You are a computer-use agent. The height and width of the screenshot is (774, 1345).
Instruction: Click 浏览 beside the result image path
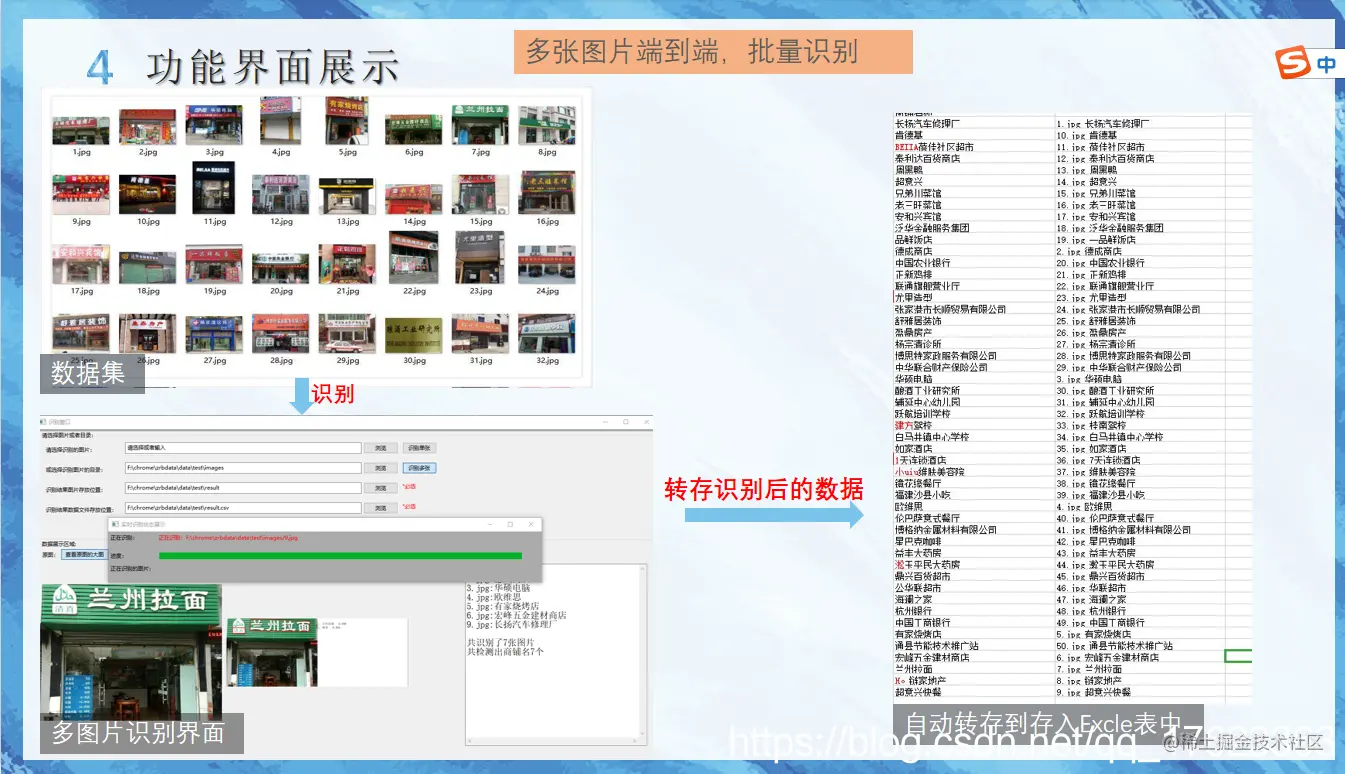[x=381, y=488]
